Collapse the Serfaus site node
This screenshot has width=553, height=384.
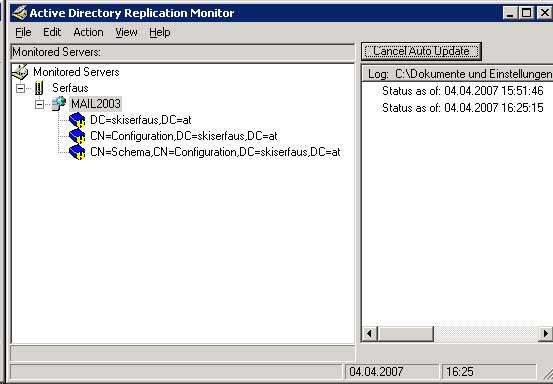(20, 88)
